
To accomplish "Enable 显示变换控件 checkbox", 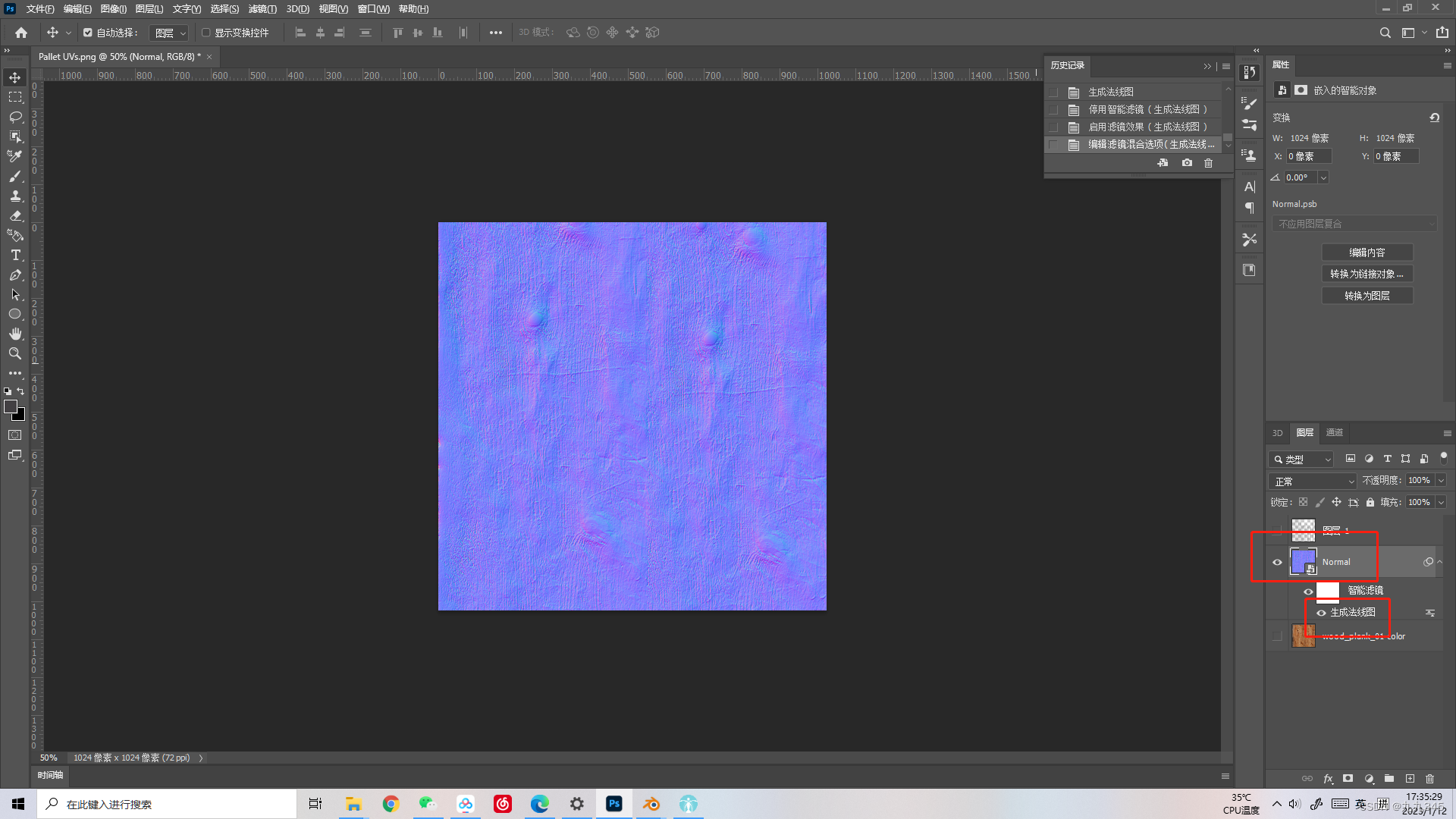I will (x=206, y=33).
